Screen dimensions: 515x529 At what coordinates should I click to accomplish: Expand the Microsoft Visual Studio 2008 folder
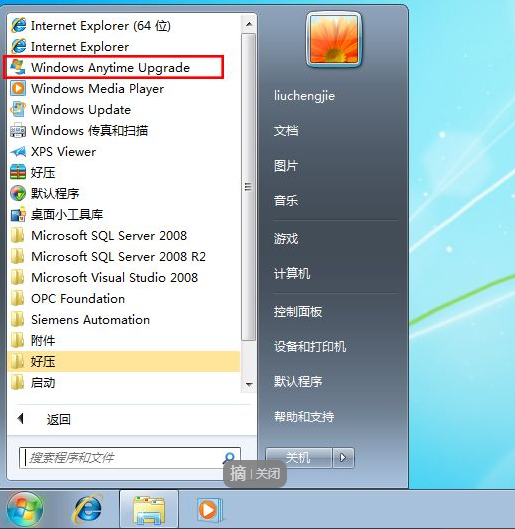pyautogui.click(x=123, y=277)
